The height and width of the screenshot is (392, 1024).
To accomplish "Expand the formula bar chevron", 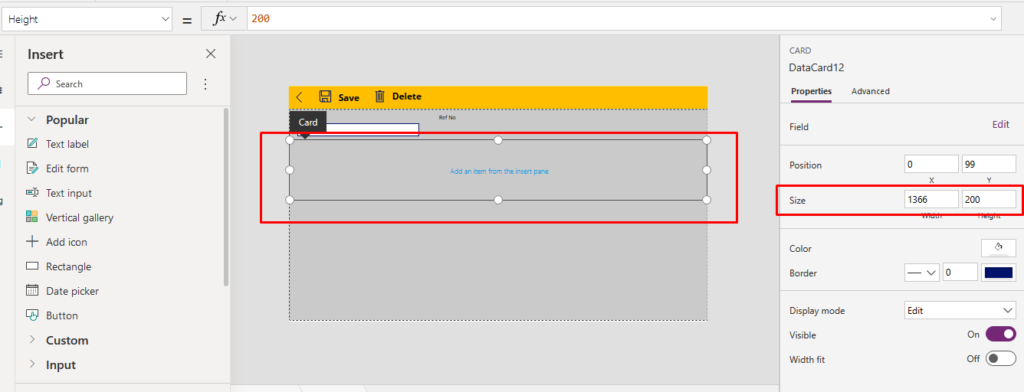I will click(x=994, y=19).
